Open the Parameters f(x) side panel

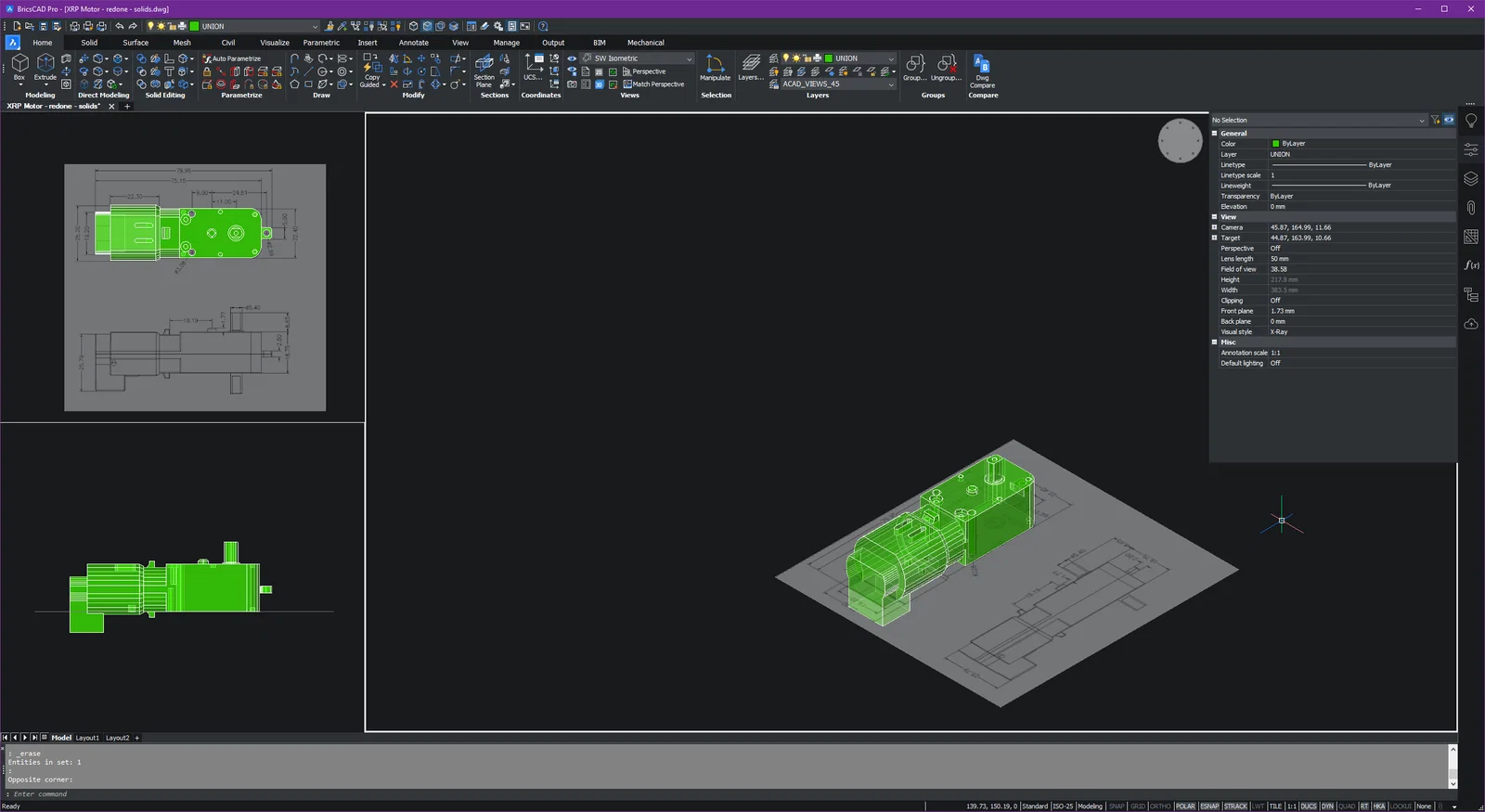click(x=1471, y=265)
